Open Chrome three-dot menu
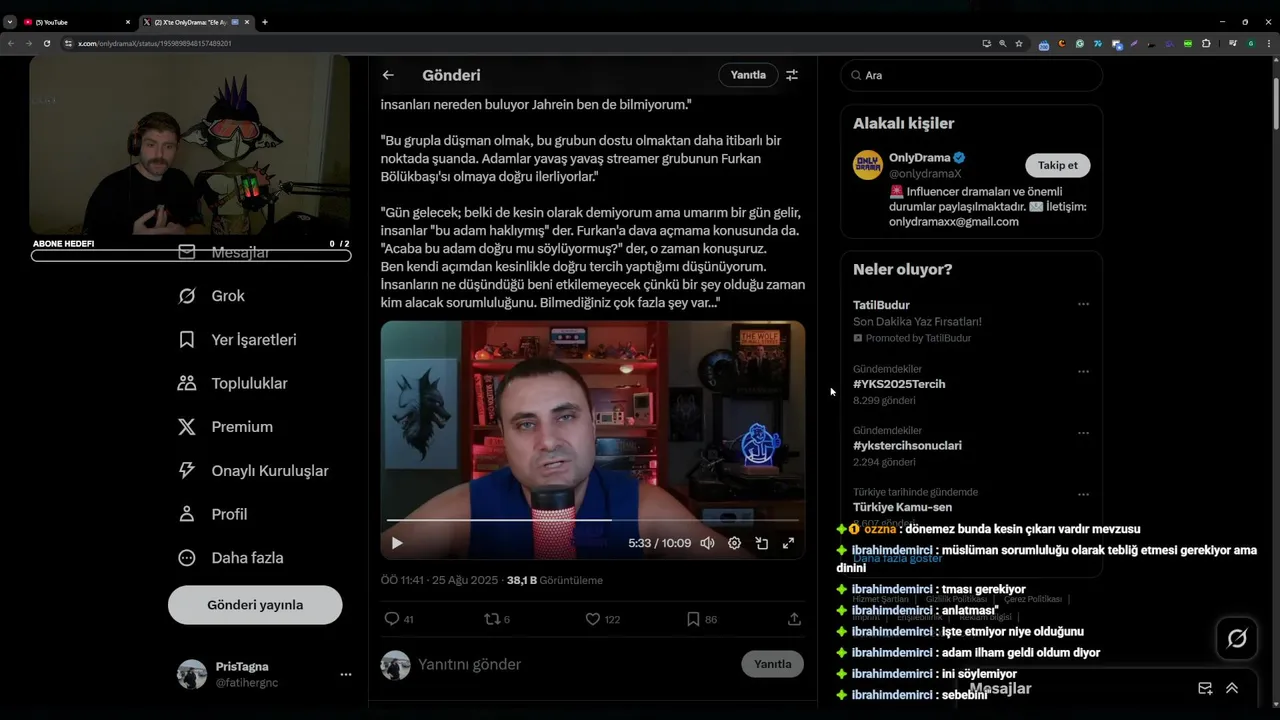The width and height of the screenshot is (1280, 720). 1268,43
